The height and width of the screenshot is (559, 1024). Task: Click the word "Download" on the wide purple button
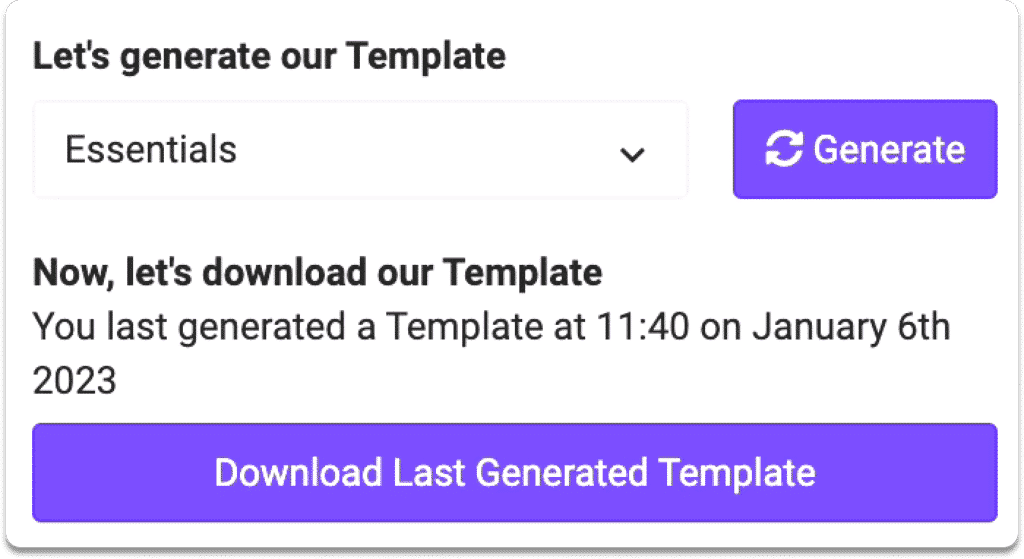pyautogui.click(x=298, y=472)
